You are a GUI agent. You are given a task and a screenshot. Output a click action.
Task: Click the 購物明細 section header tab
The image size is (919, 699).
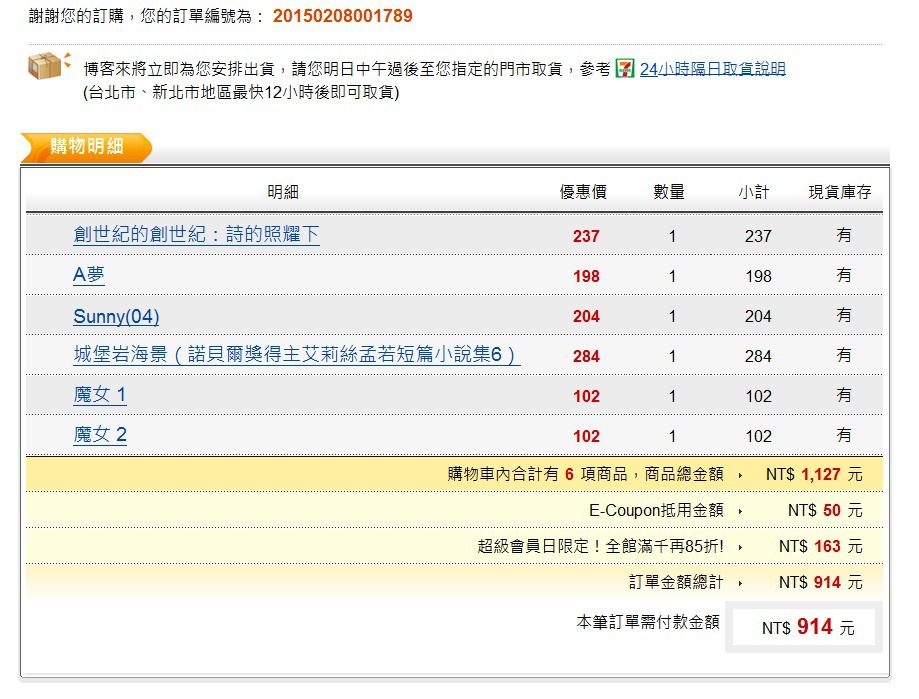point(86,147)
